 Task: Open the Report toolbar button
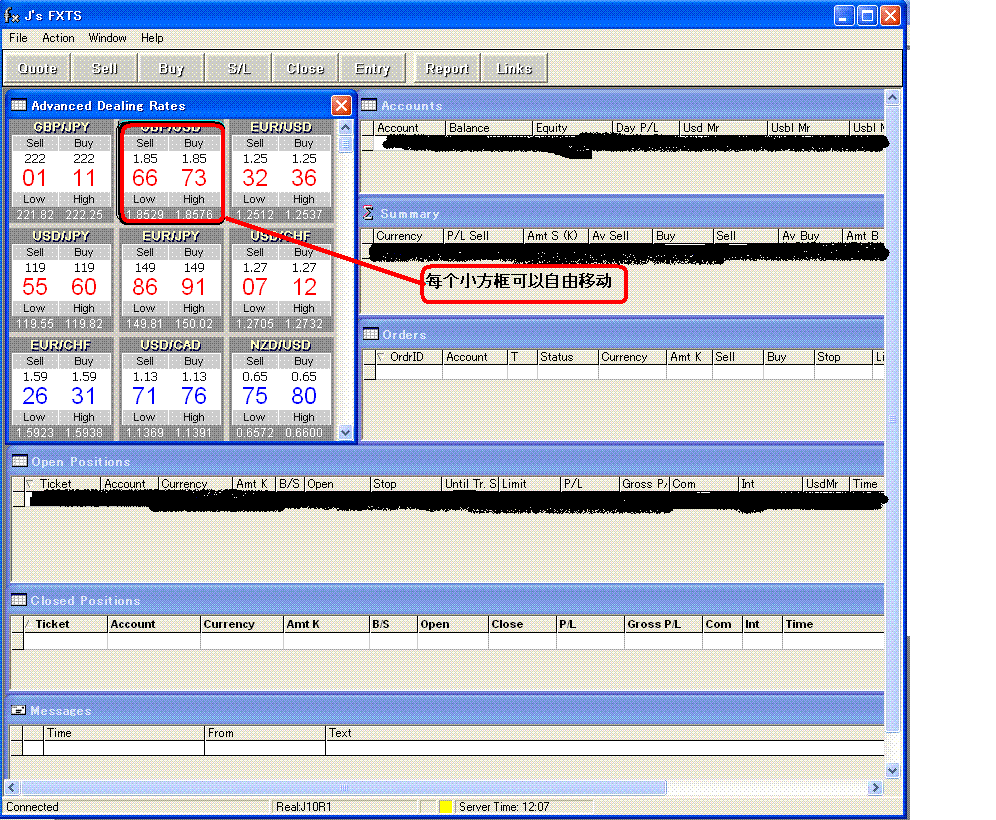coord(446,68)
